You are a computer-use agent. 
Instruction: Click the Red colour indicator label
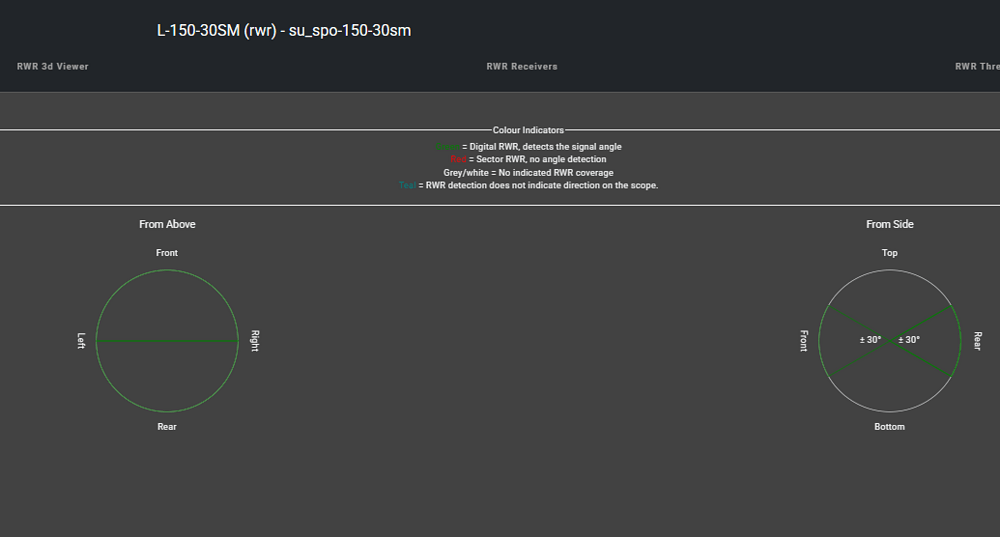click(458, 160)
